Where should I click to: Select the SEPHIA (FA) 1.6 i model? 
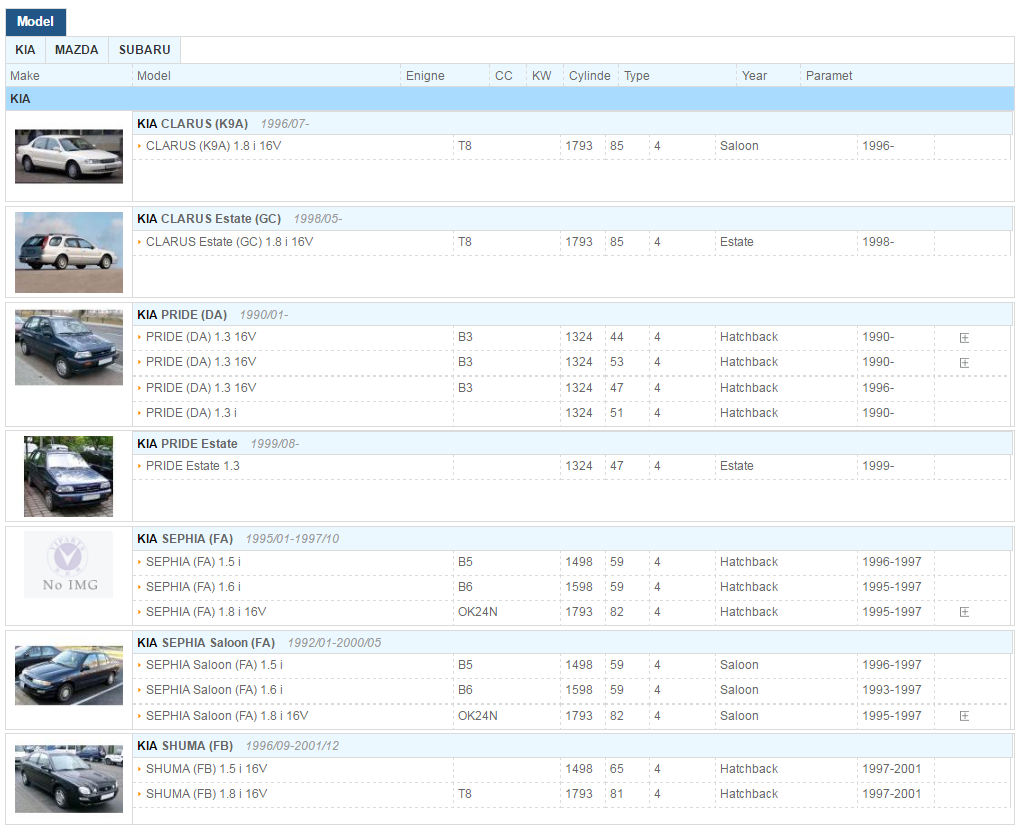click(x=193, y=587)
